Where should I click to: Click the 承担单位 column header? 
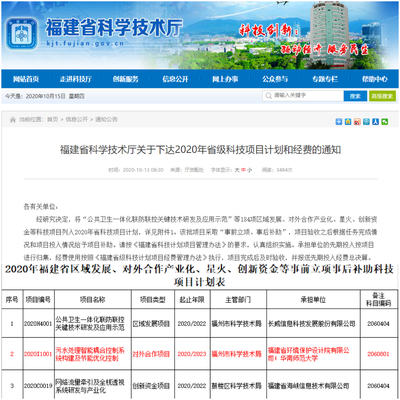(313, 300)
